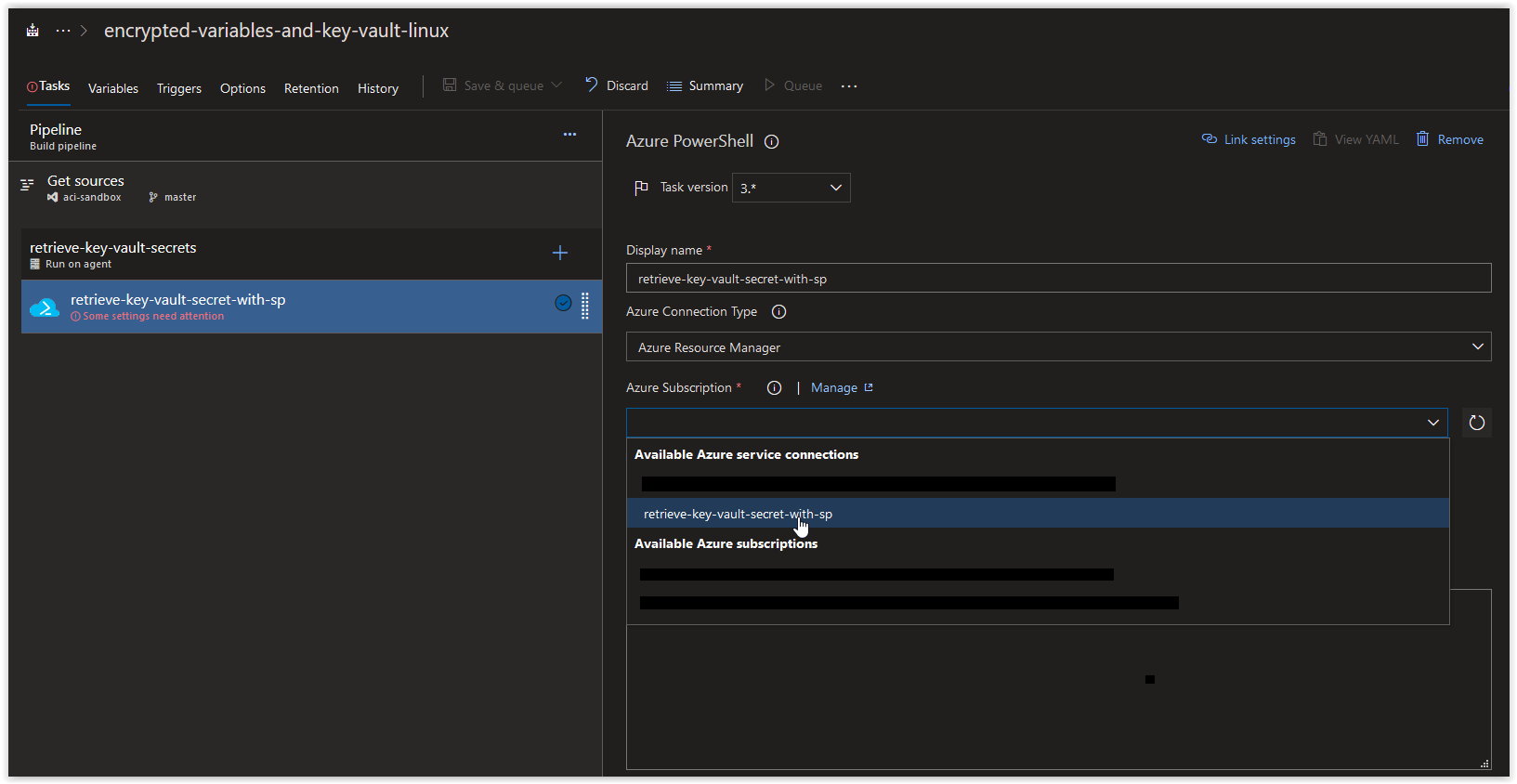
Task: Open the toolbar more actions ellipsis
Action: tap(849, 86)
